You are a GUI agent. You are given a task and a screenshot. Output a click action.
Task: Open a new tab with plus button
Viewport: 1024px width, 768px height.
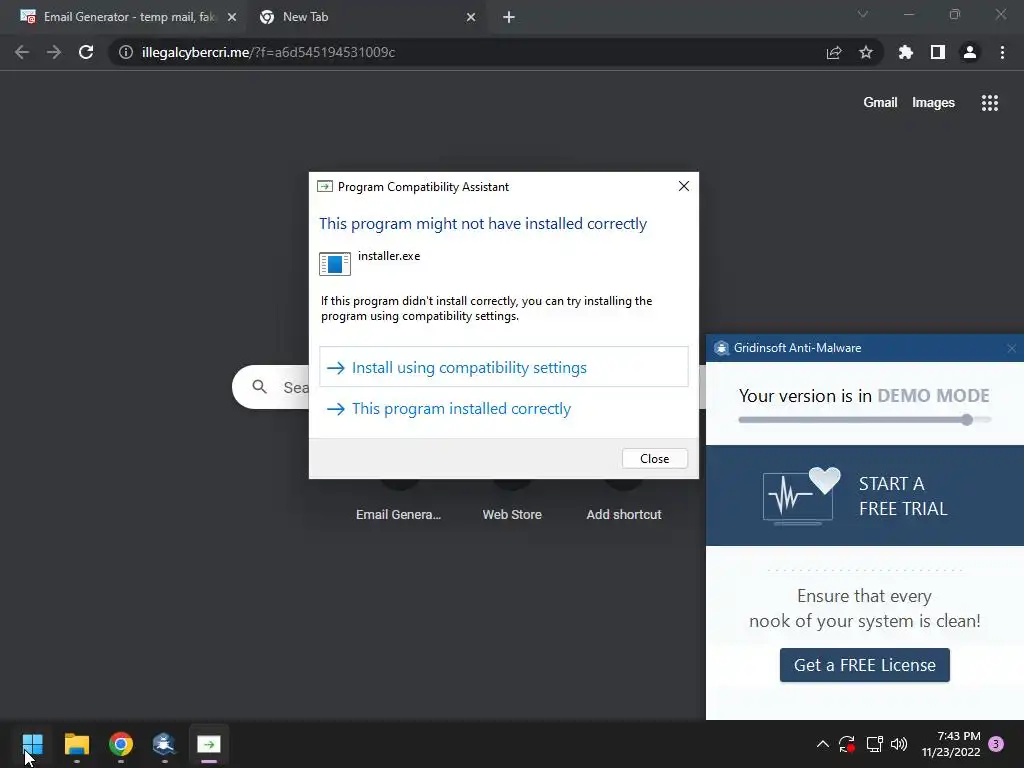pos(509,17)
